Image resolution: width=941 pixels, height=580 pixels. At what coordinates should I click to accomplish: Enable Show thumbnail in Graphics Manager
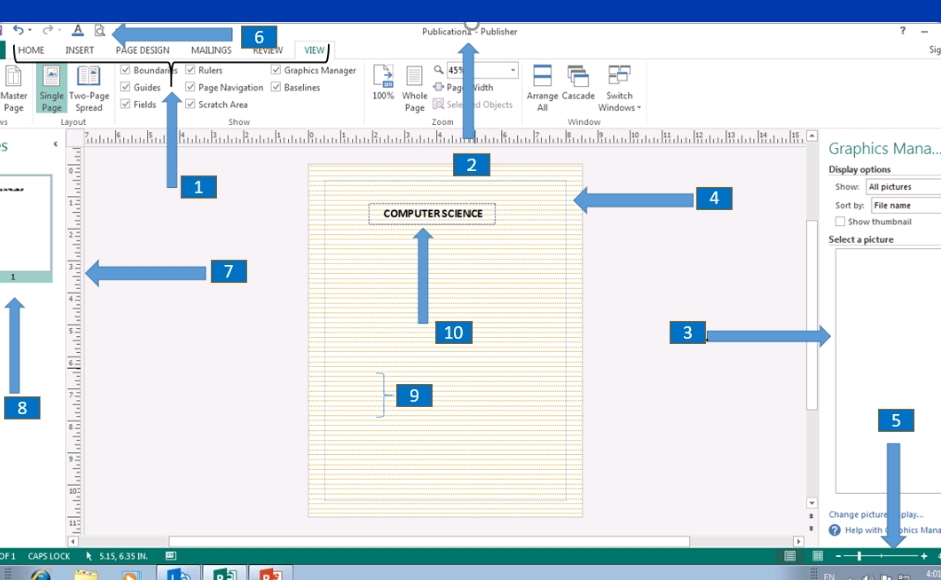tap(839, 221)
